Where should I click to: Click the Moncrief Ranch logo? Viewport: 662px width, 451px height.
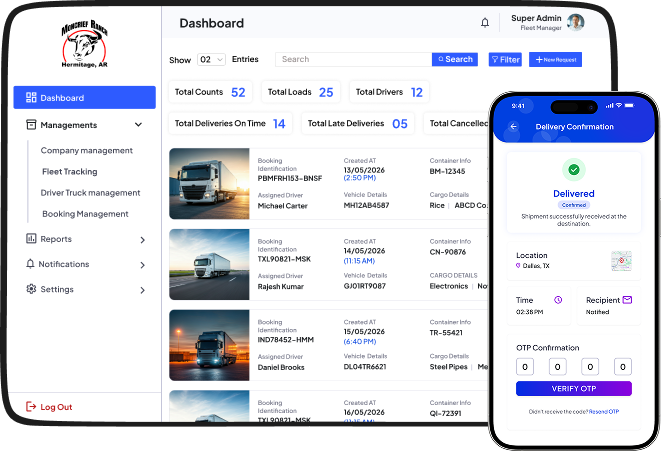[84, 44]
